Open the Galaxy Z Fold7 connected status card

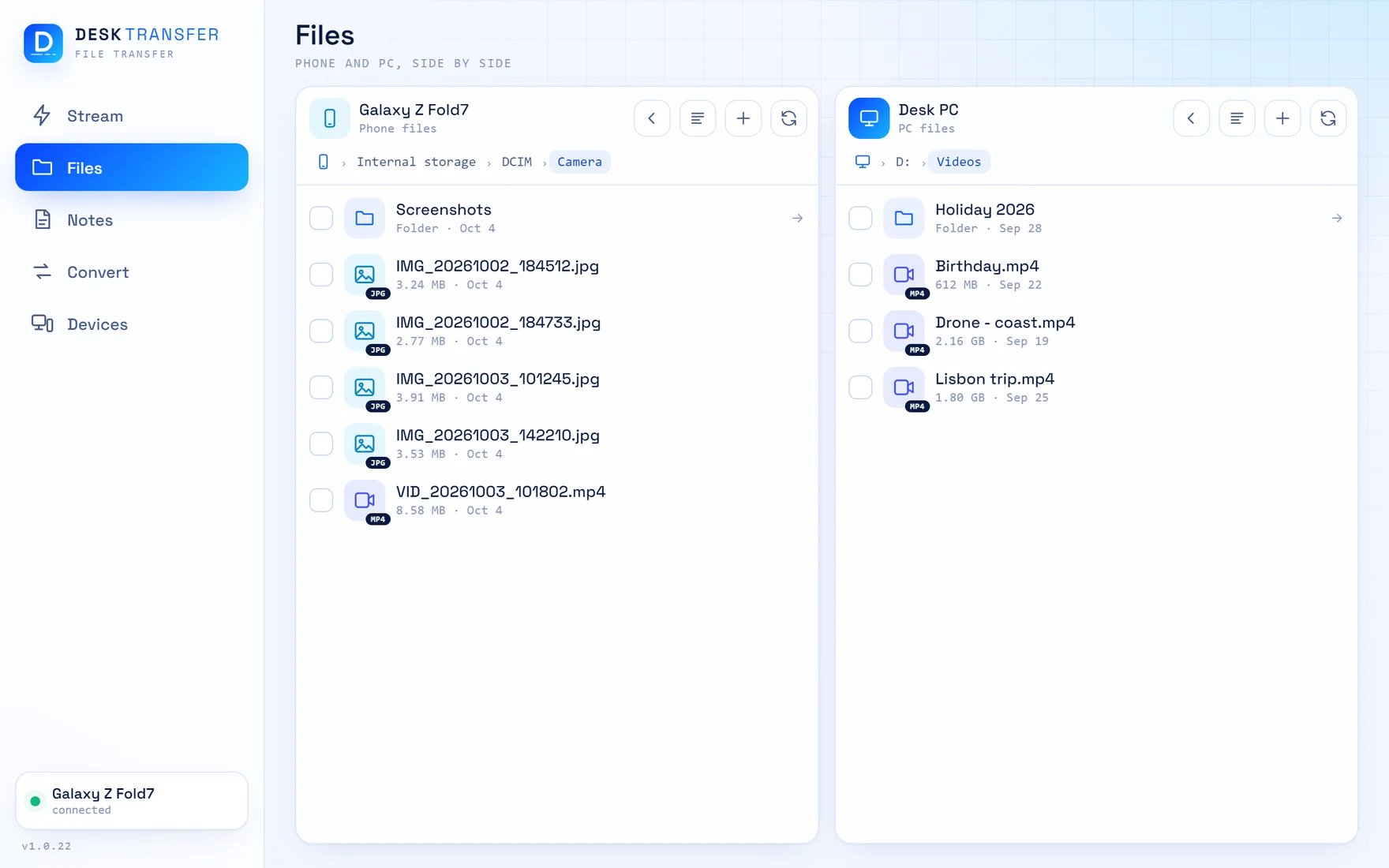pyautogui.click(x=132, y=801)
